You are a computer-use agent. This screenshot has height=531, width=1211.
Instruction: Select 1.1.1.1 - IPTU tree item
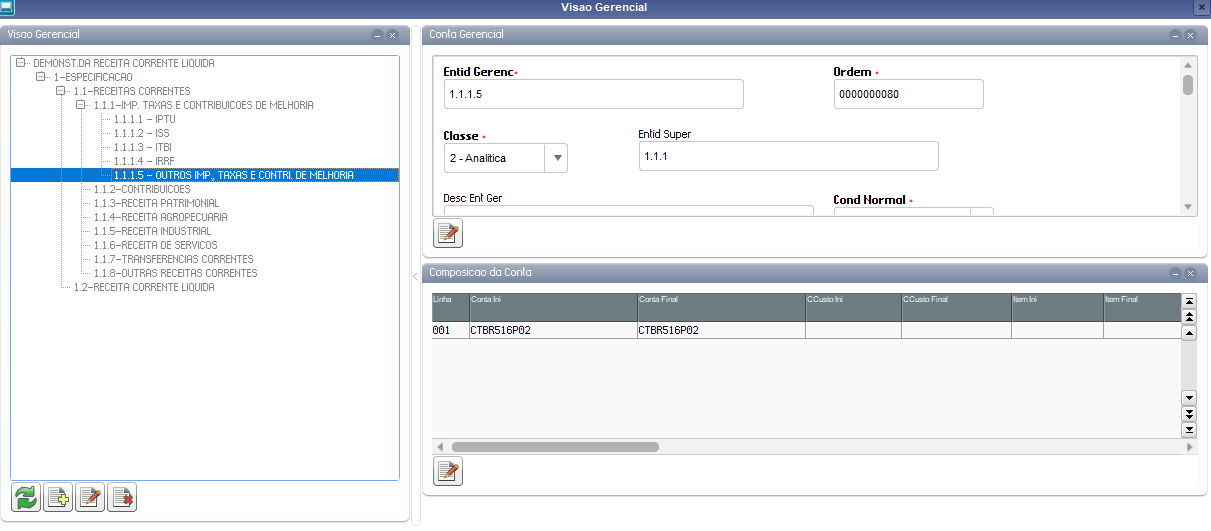pos(144,119)
